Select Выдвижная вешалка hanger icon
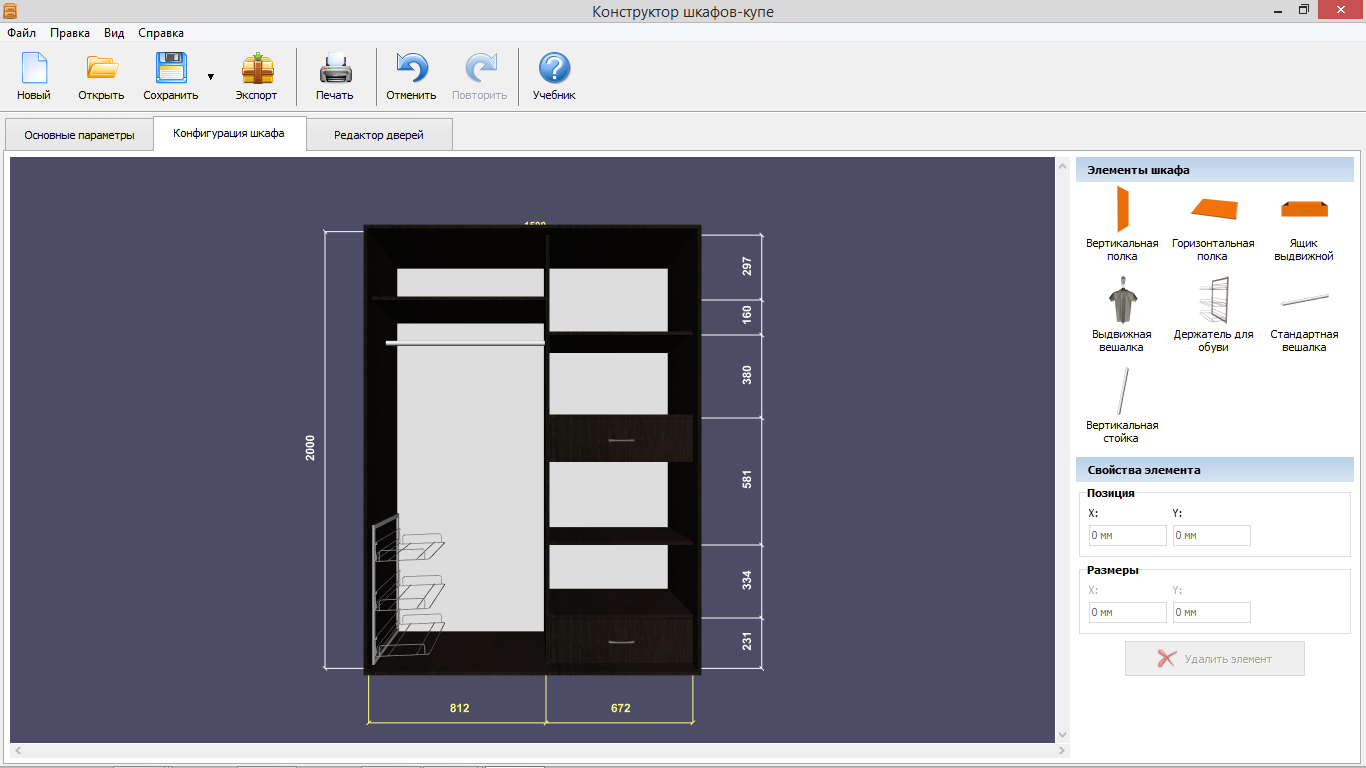Image resolution: width=1366 pixels, height=768 pixels. coord(1122,300)
